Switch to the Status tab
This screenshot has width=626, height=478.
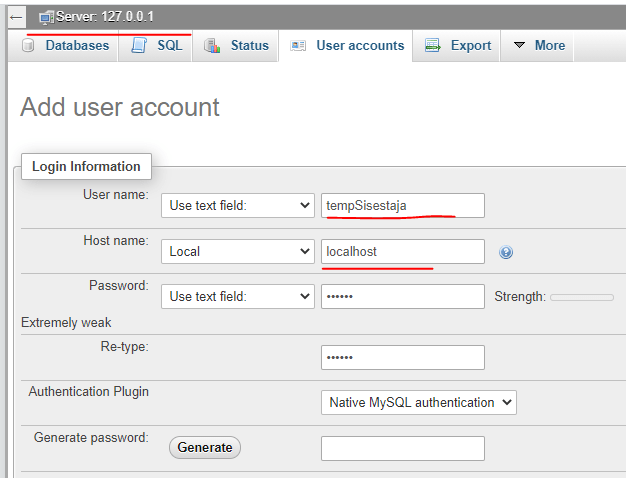click(x=248, y=46)
